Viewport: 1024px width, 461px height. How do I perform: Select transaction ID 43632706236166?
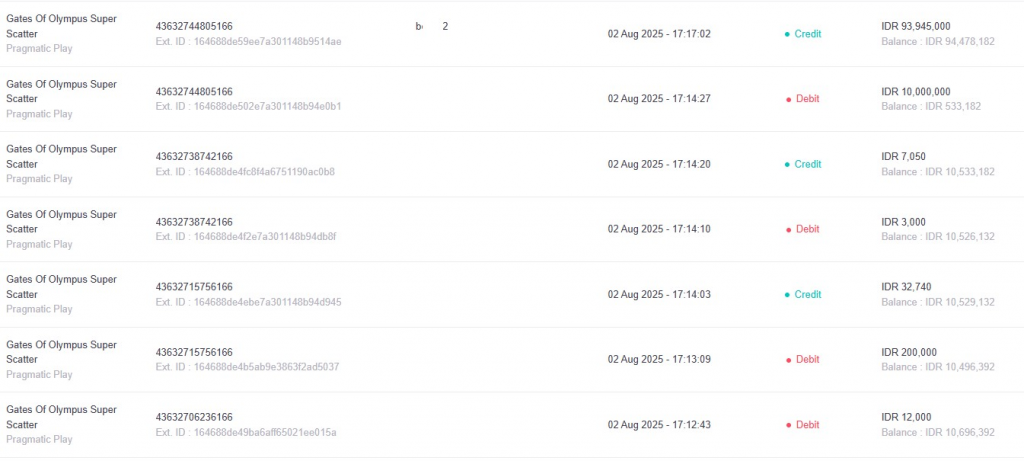coord(194,417)
